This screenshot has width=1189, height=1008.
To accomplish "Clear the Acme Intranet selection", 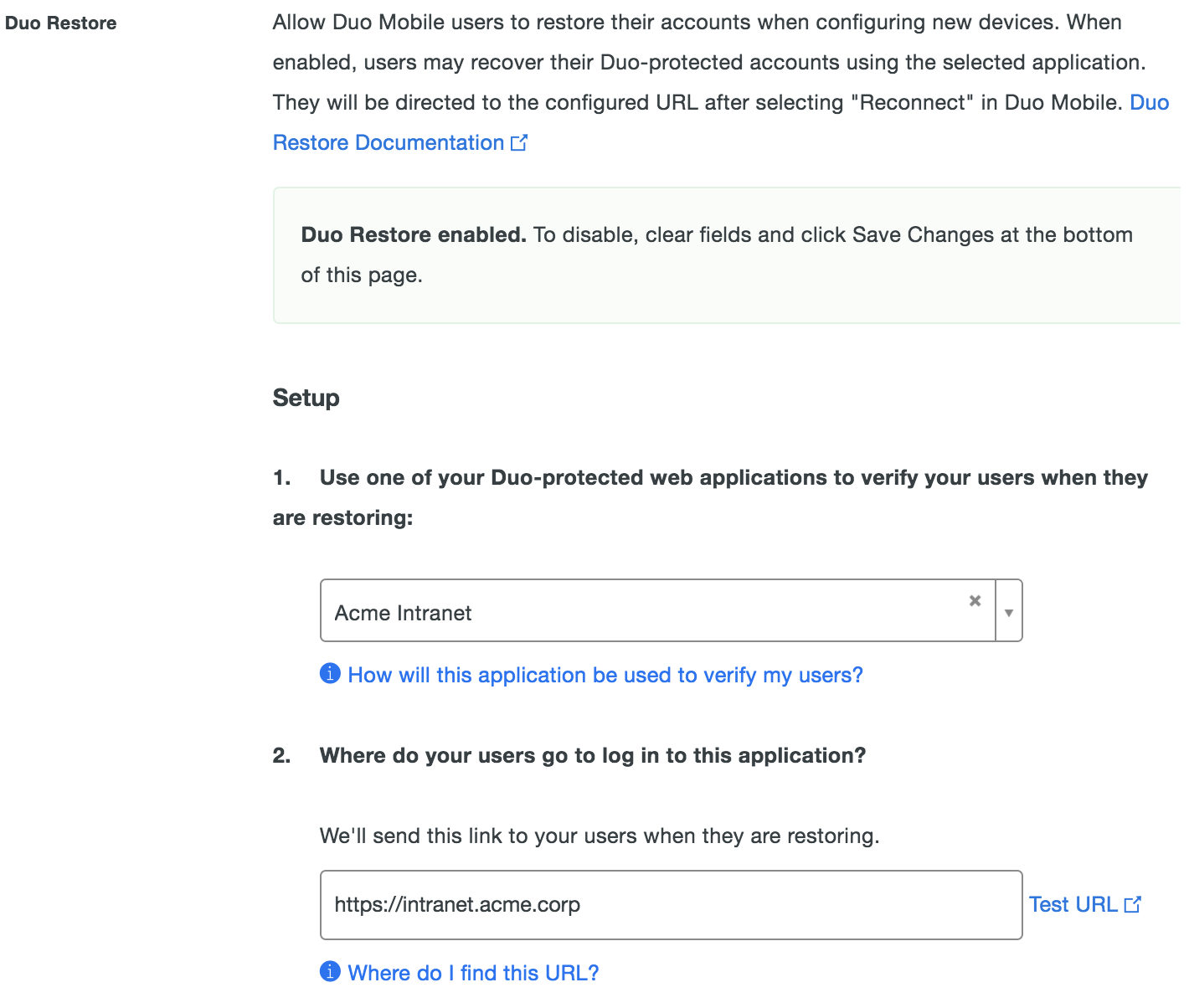I will point(975,600).
